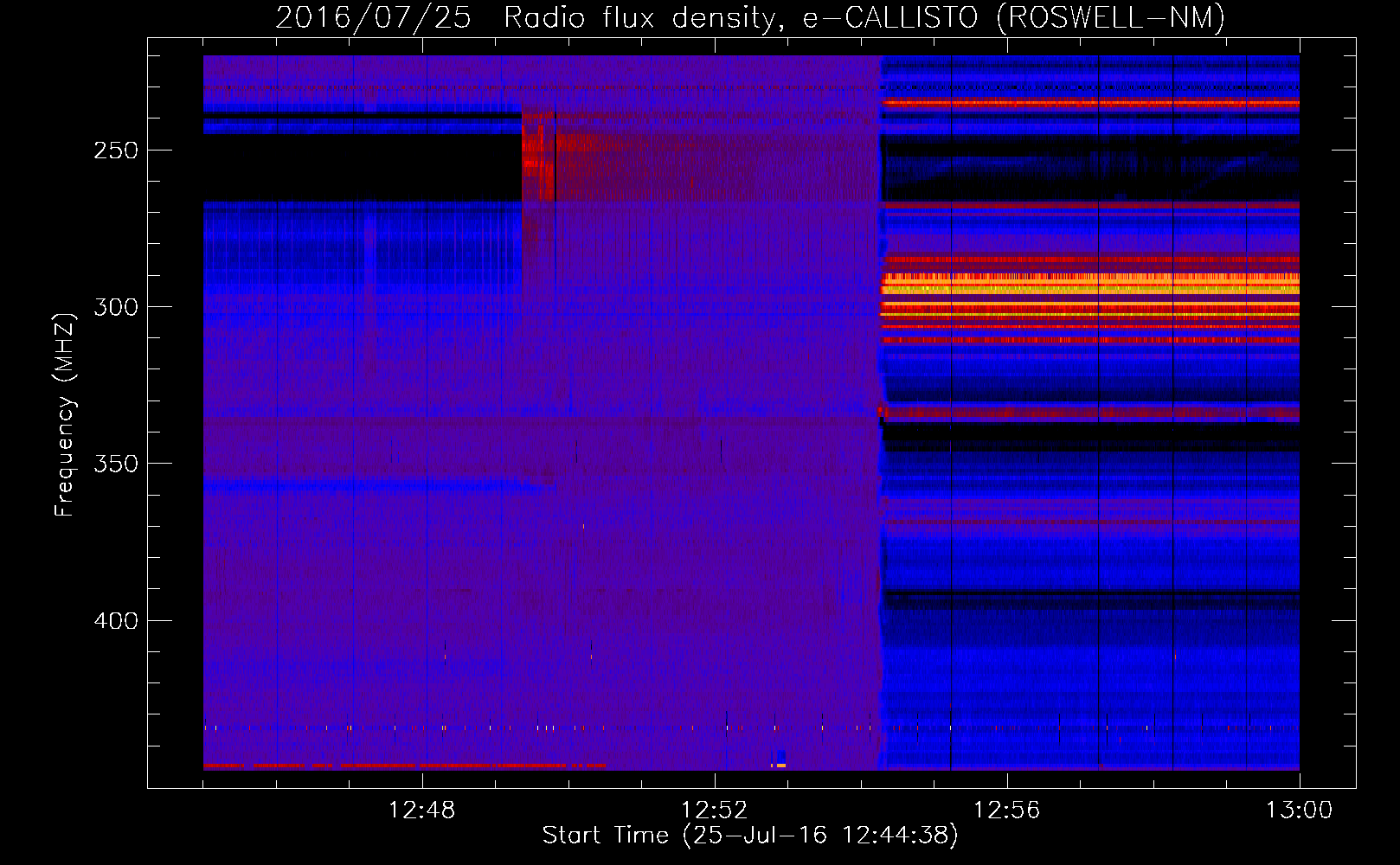Click the 12:56 time tick label
Screen dimensions: 1400x865
(1007, 811)
